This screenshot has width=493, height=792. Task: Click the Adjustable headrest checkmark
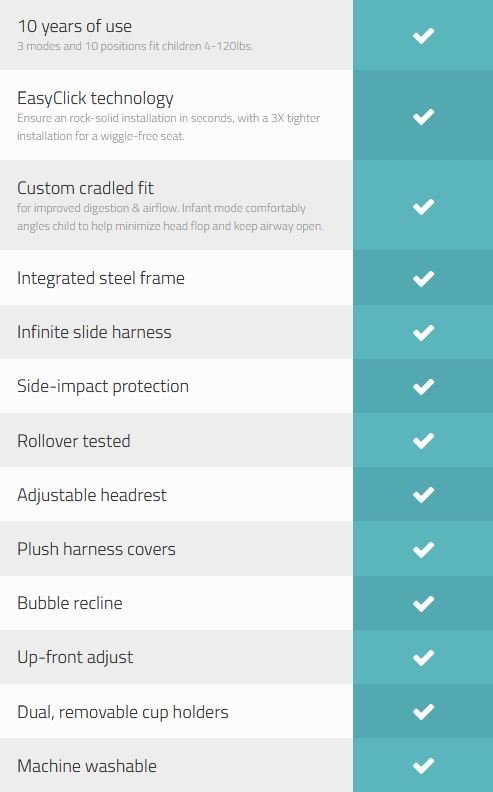tap(423, 494)
